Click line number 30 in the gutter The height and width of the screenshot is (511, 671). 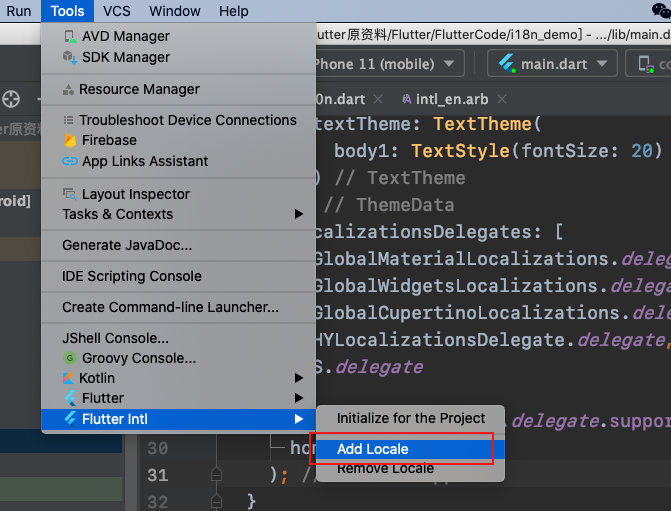[157, 449]
